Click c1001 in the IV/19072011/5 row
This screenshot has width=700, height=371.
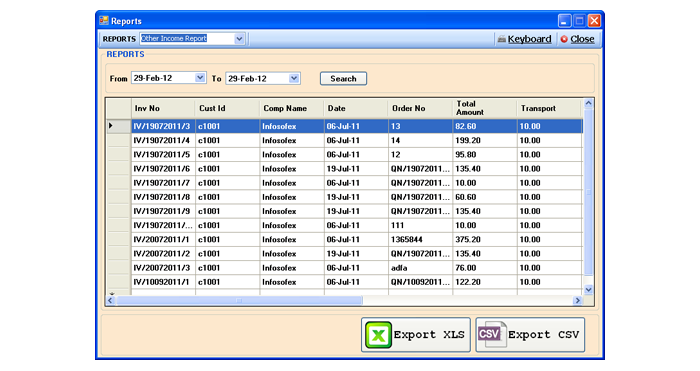coord(227,155)
